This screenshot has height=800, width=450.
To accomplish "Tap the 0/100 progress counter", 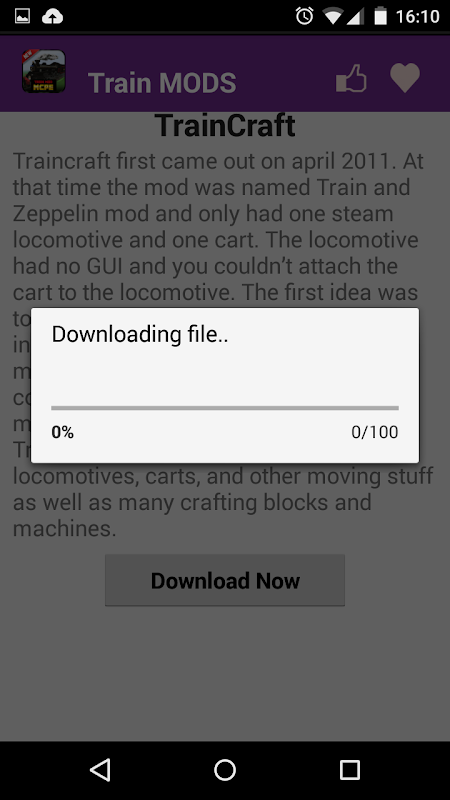I will 375,432.
